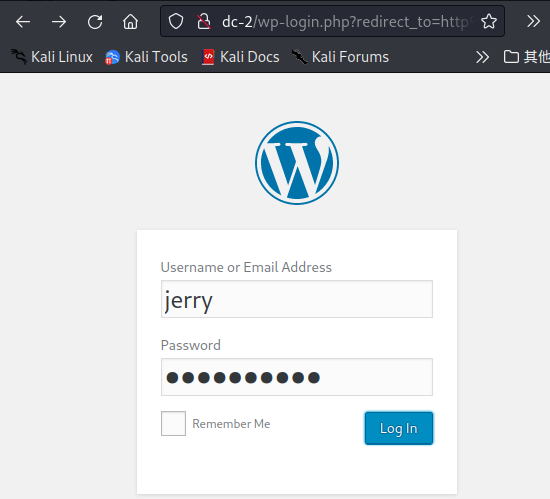The height and width of the screenshot is (499, 550).
Task: Check the Remember Me checkbox
Action: [173, 423]
